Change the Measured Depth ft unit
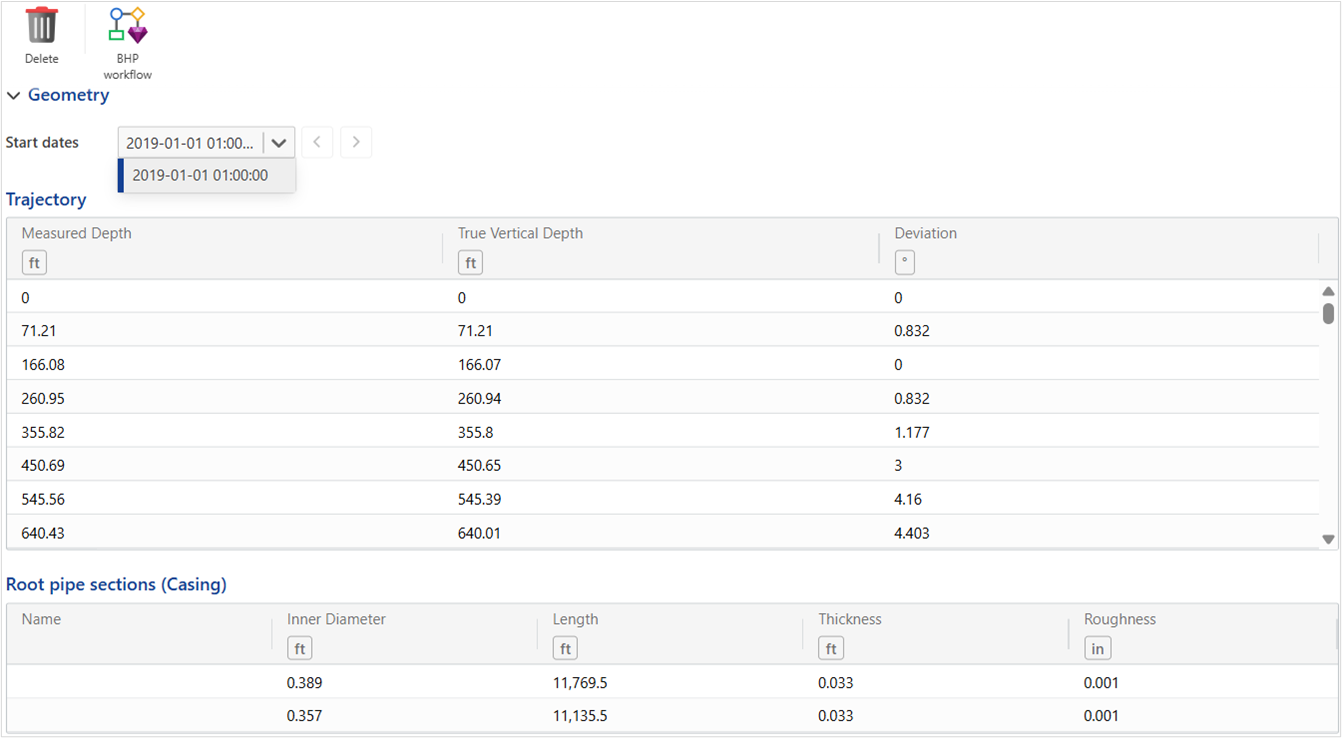The width and height of the screenshot is (1342, 738). point(34,263)
